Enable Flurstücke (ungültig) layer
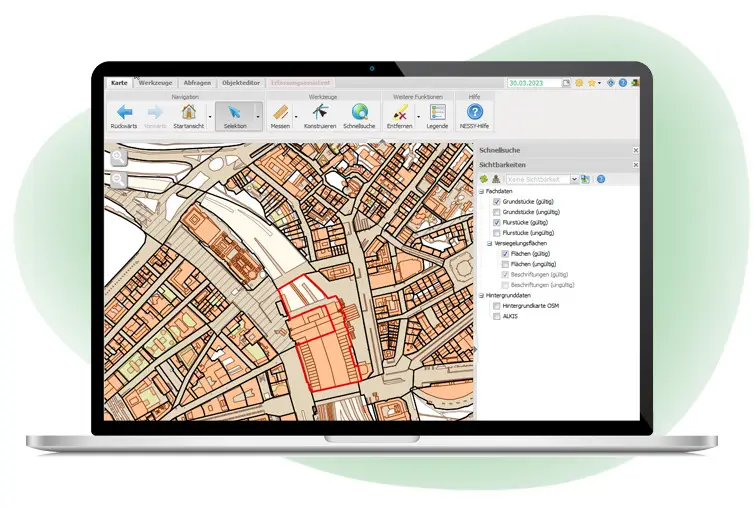Image resolution: width=754 pixels, height=508 pixels. (x=496, y=232)
